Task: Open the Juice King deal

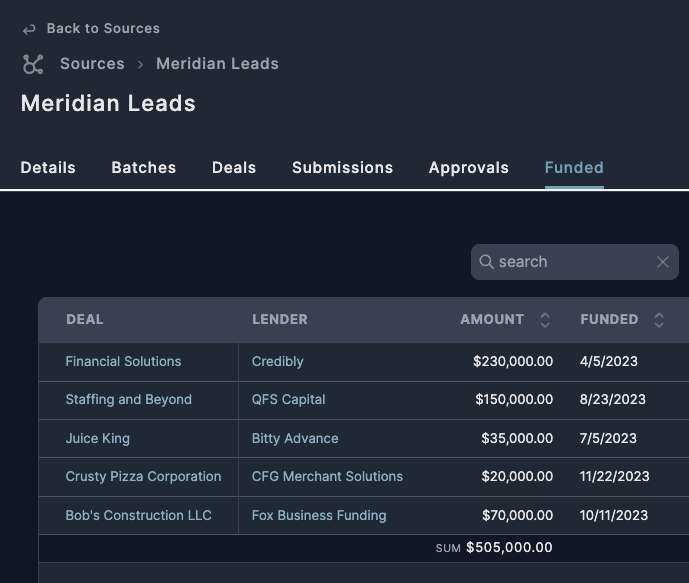Action: pos(97,438)
